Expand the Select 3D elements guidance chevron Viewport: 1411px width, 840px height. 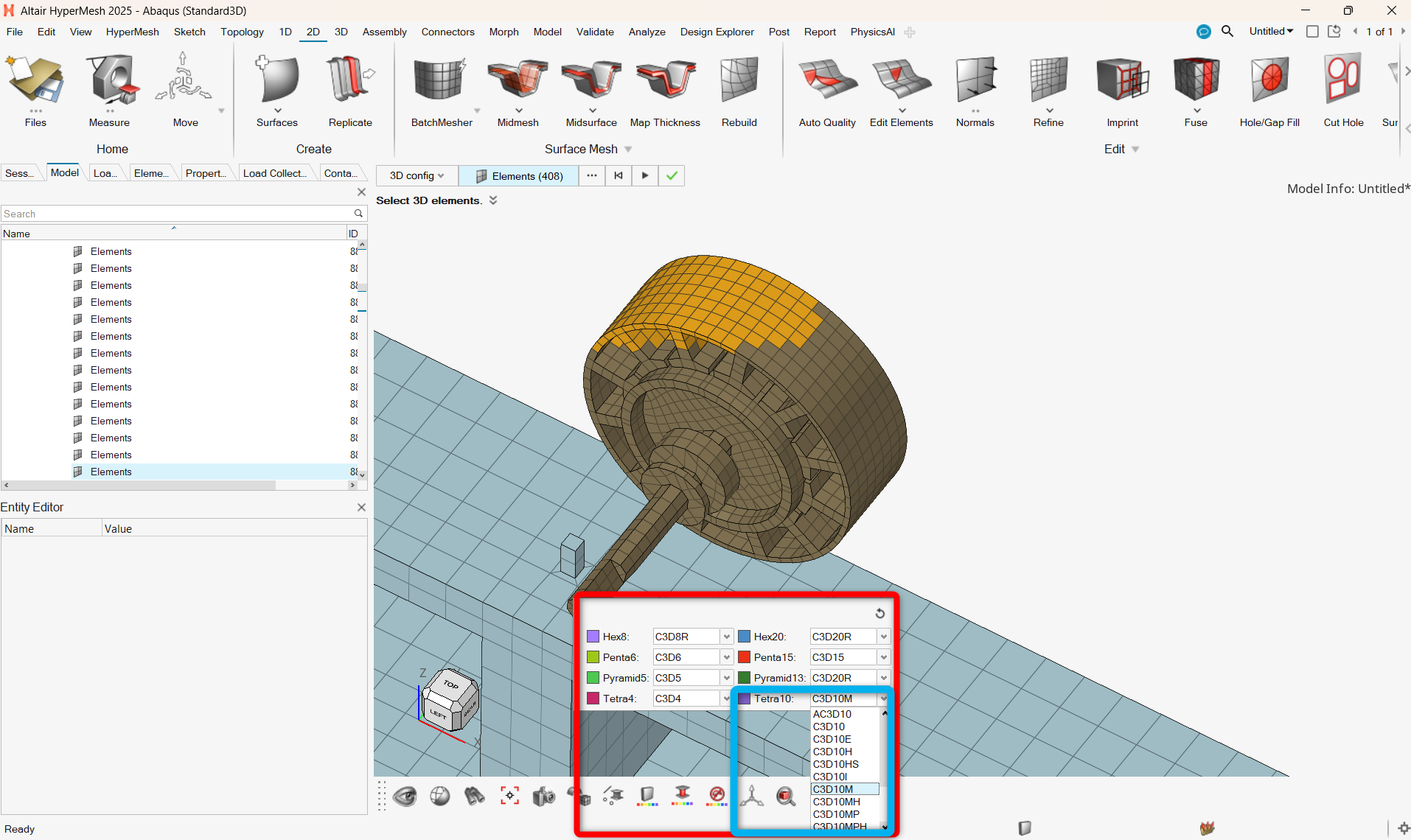493,200
